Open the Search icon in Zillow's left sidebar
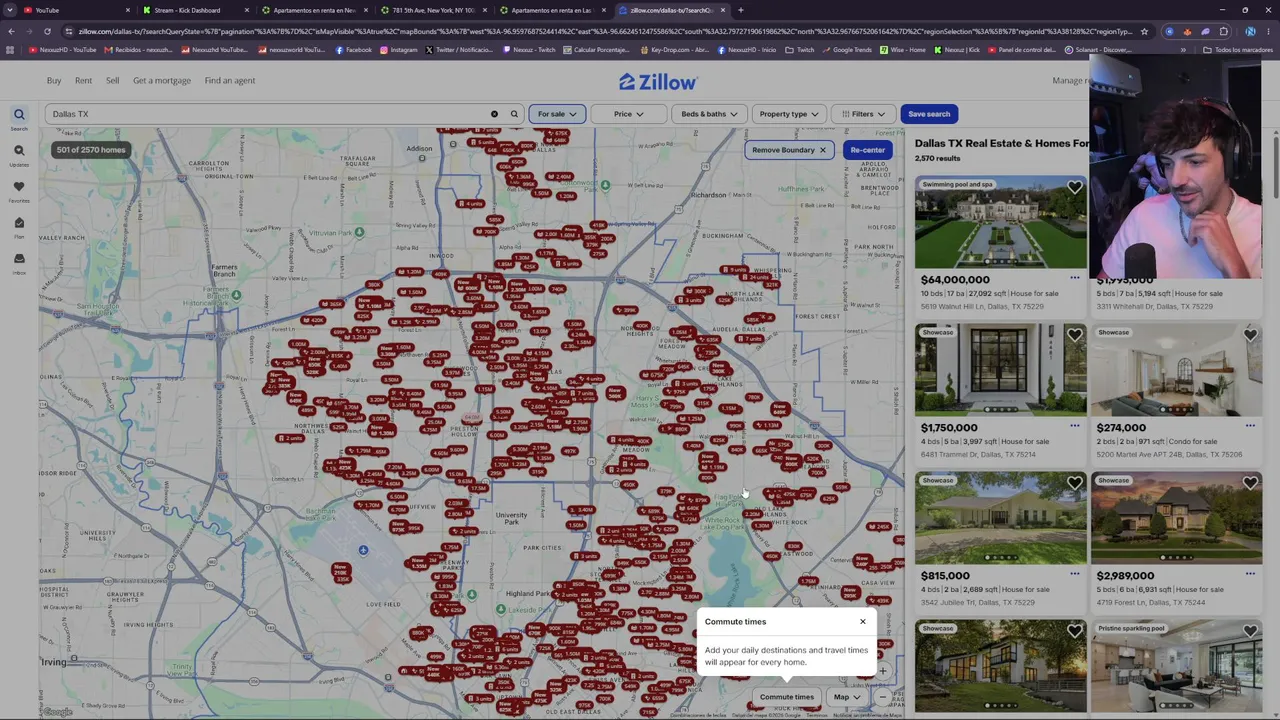The width and height of the screenshot is (1280, 720). pos(19,115)
